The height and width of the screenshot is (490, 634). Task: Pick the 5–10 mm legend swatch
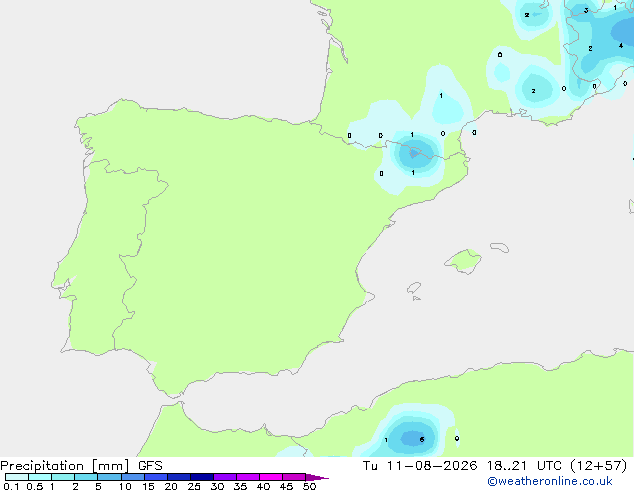pos(109,477)
